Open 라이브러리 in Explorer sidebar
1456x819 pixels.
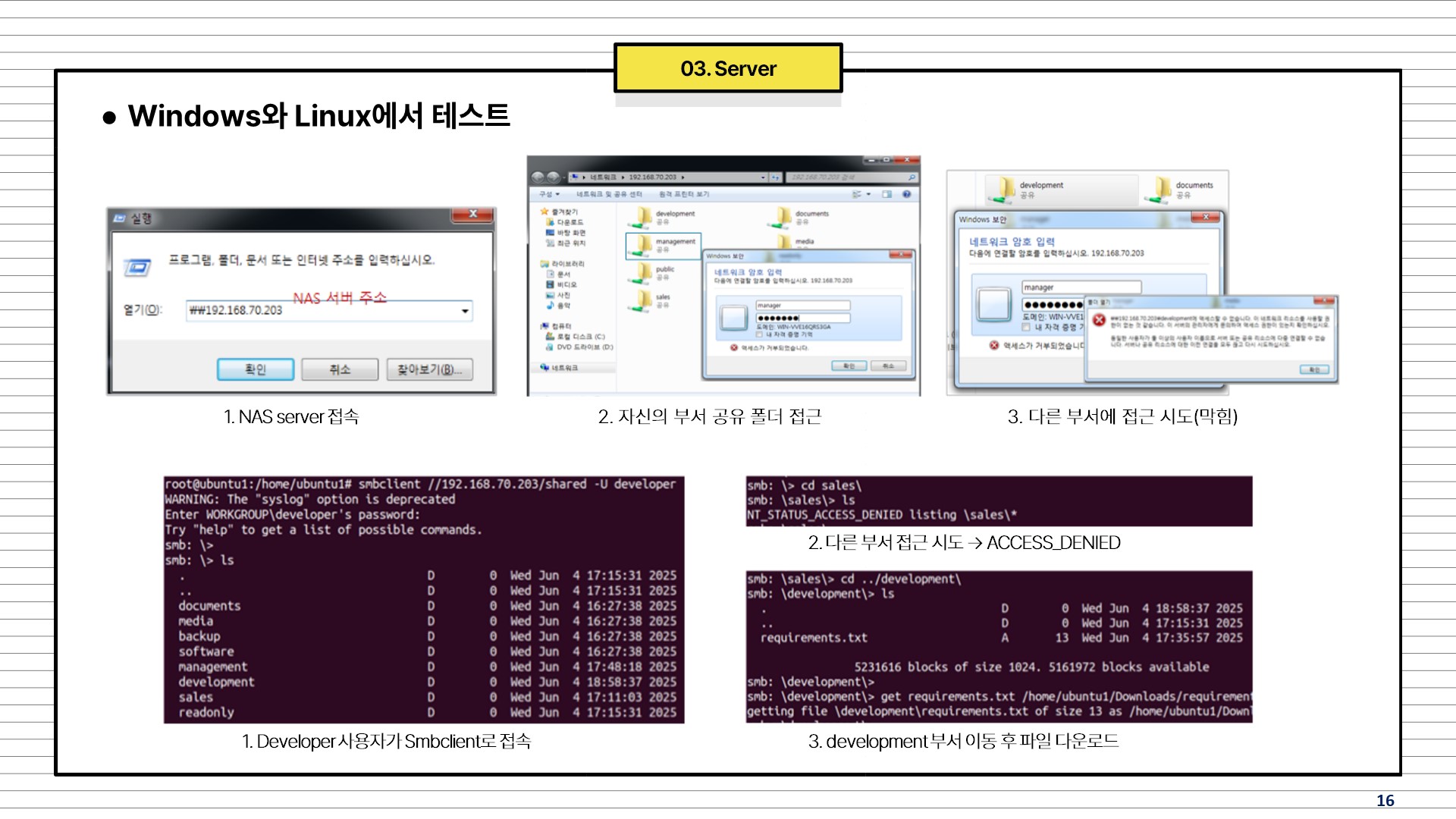(563, 264)
